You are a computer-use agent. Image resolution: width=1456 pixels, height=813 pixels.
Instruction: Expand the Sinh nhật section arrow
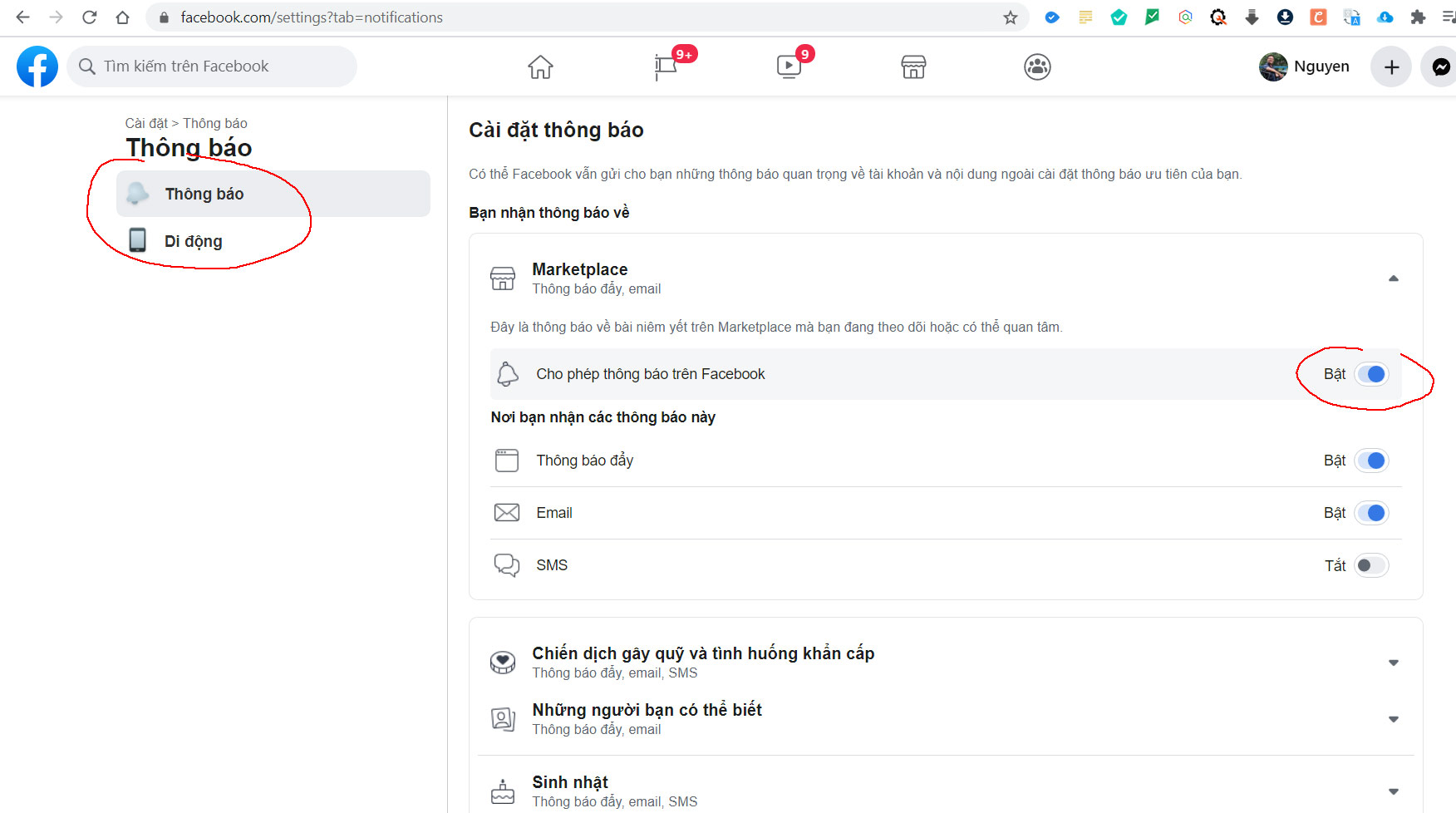click(x=1394, y=791)
